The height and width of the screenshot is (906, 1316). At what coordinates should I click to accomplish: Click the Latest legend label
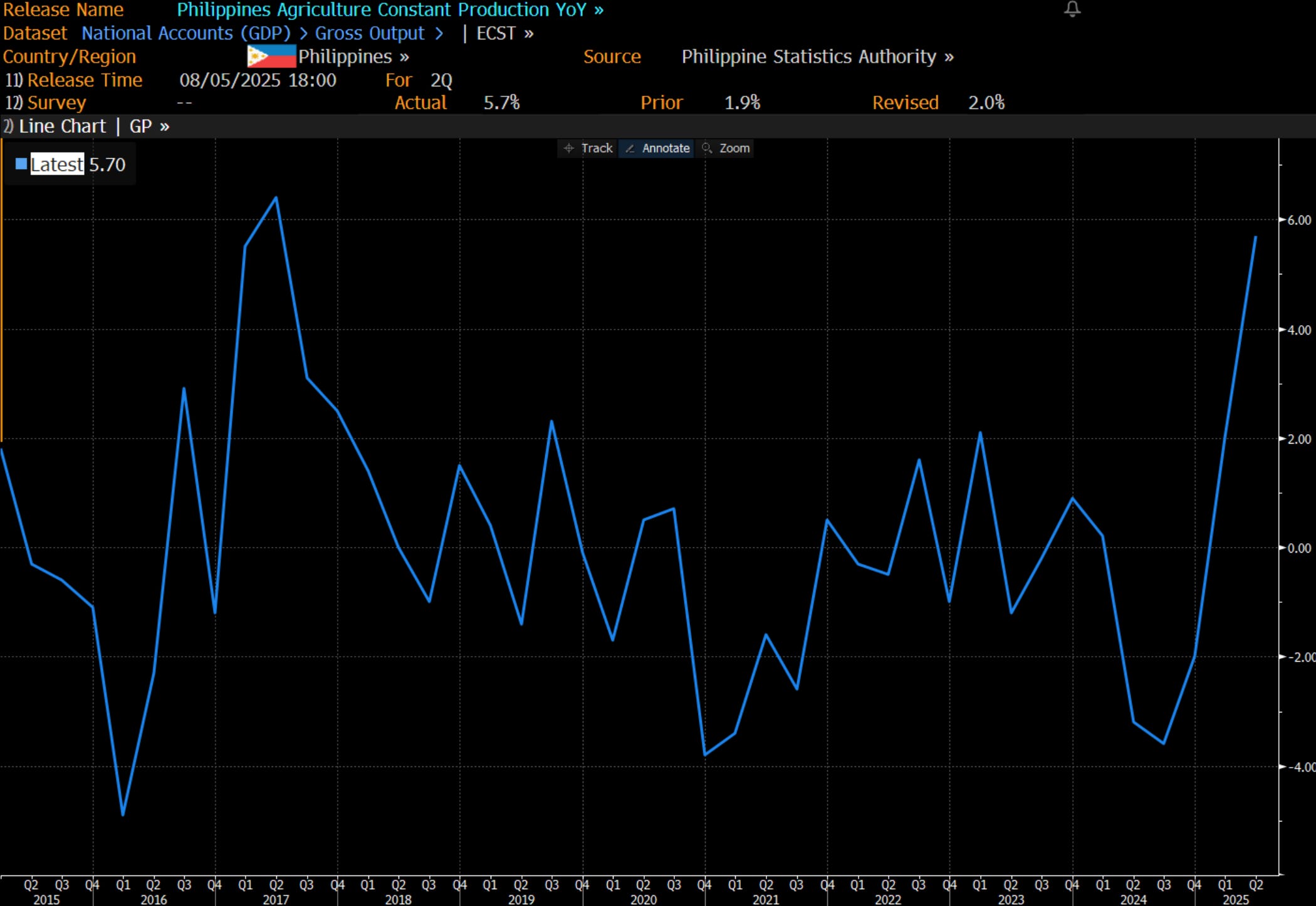(56, 164)
